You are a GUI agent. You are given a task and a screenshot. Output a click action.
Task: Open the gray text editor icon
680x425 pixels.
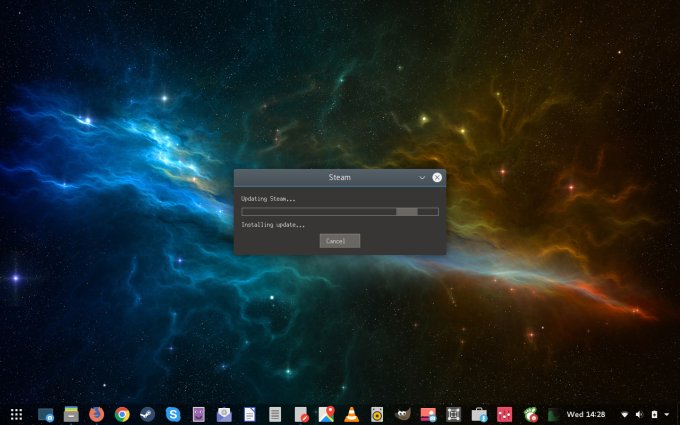pyautogui.click(x=275, y=415)
